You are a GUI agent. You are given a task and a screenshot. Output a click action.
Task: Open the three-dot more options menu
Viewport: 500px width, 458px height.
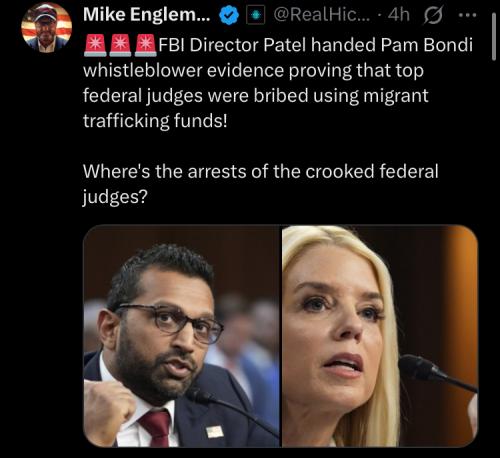tap(467, 15)
